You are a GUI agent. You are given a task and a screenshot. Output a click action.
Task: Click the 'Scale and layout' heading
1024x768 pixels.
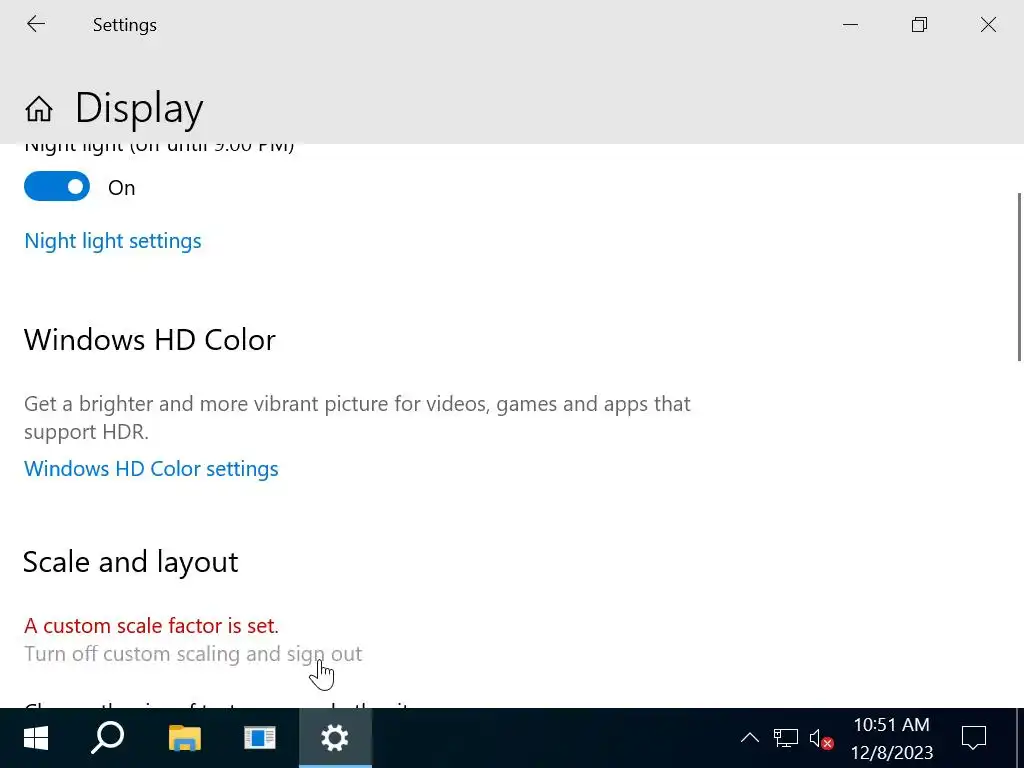[x=131, y=562]
